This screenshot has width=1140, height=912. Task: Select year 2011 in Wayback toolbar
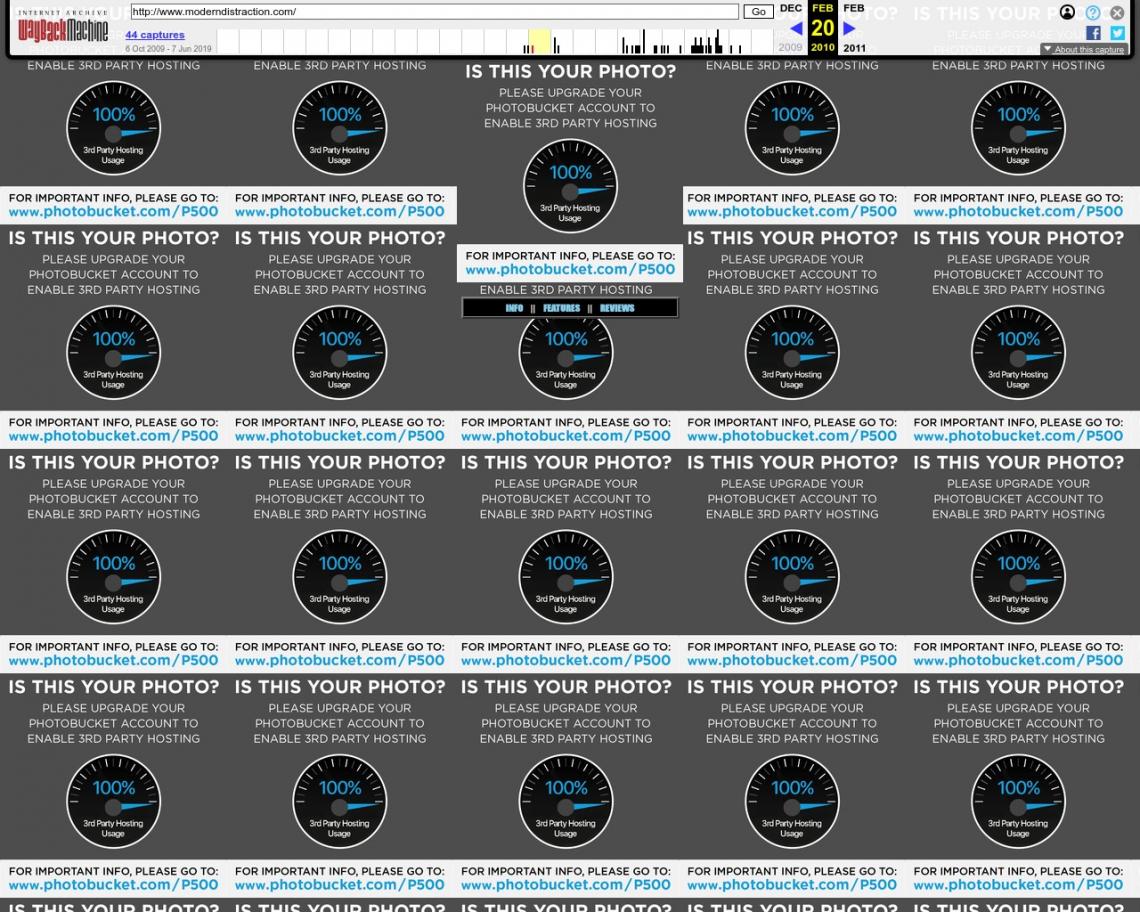pos(854,48)
